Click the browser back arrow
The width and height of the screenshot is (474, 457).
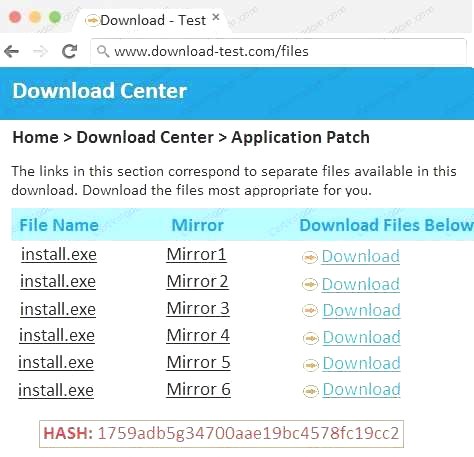click(x=12, y=51)
